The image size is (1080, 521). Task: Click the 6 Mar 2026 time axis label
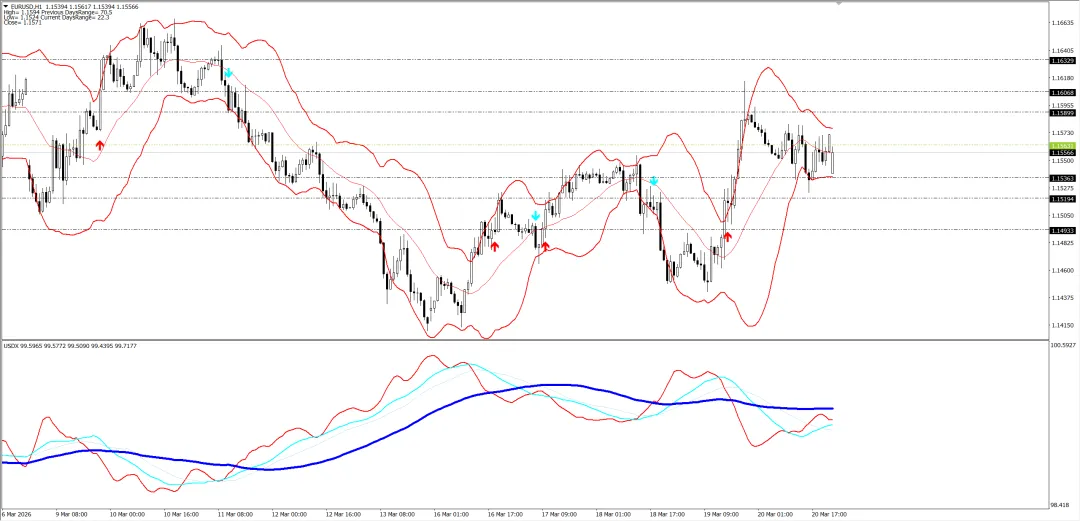17,514
